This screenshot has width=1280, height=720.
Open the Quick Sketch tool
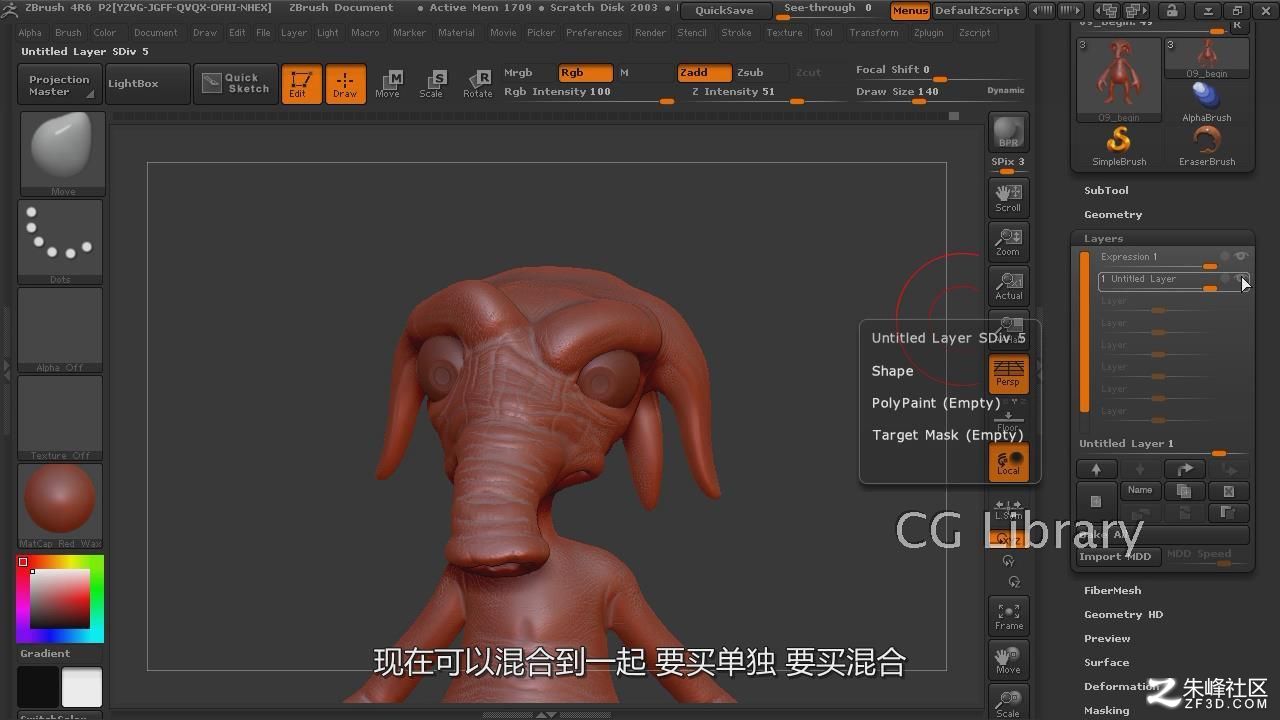click(x=234, y=84)
